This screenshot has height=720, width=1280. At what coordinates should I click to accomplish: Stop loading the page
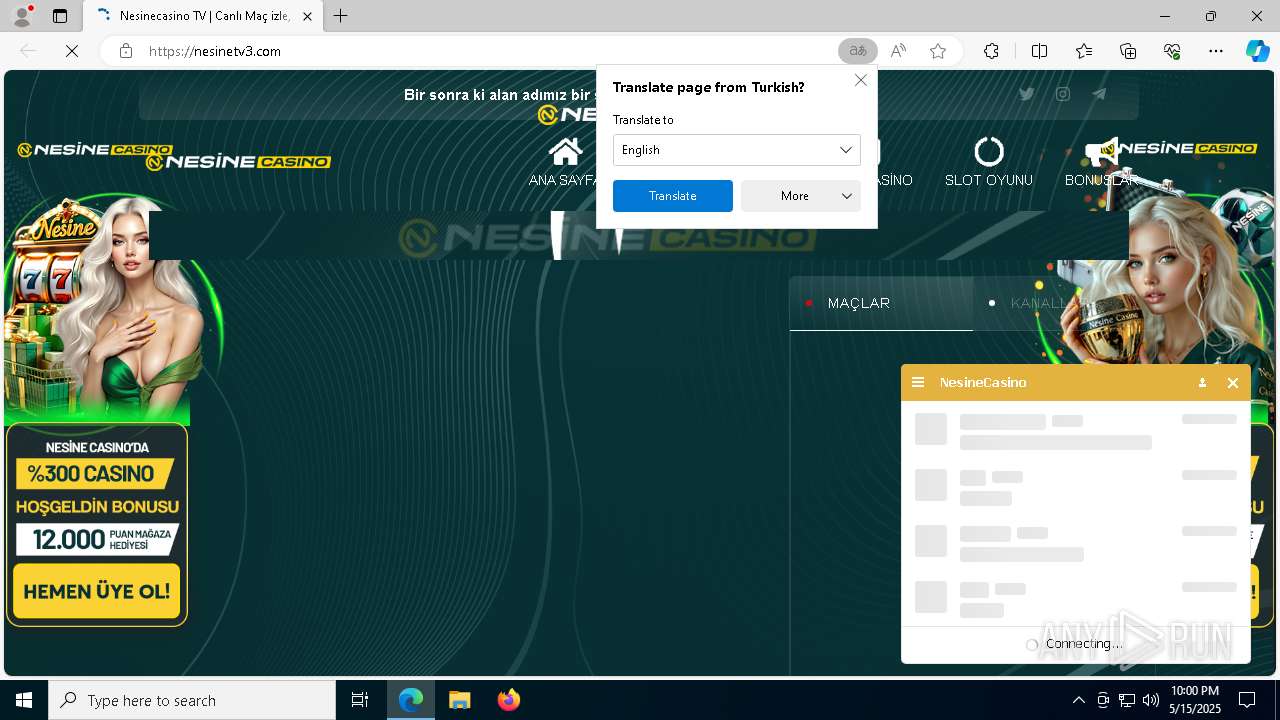coord(72,51)
